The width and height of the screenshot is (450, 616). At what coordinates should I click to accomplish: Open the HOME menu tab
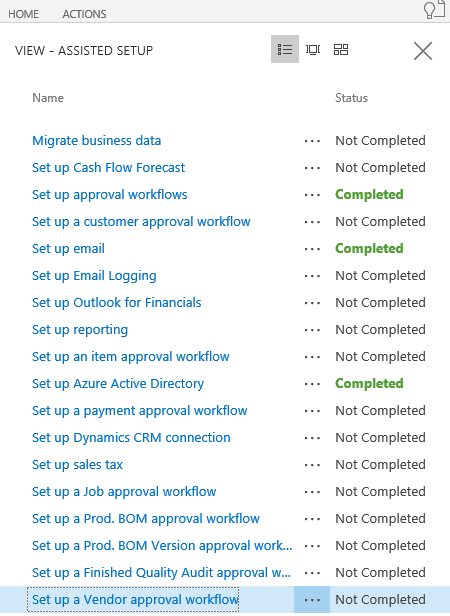coord(24,14)
